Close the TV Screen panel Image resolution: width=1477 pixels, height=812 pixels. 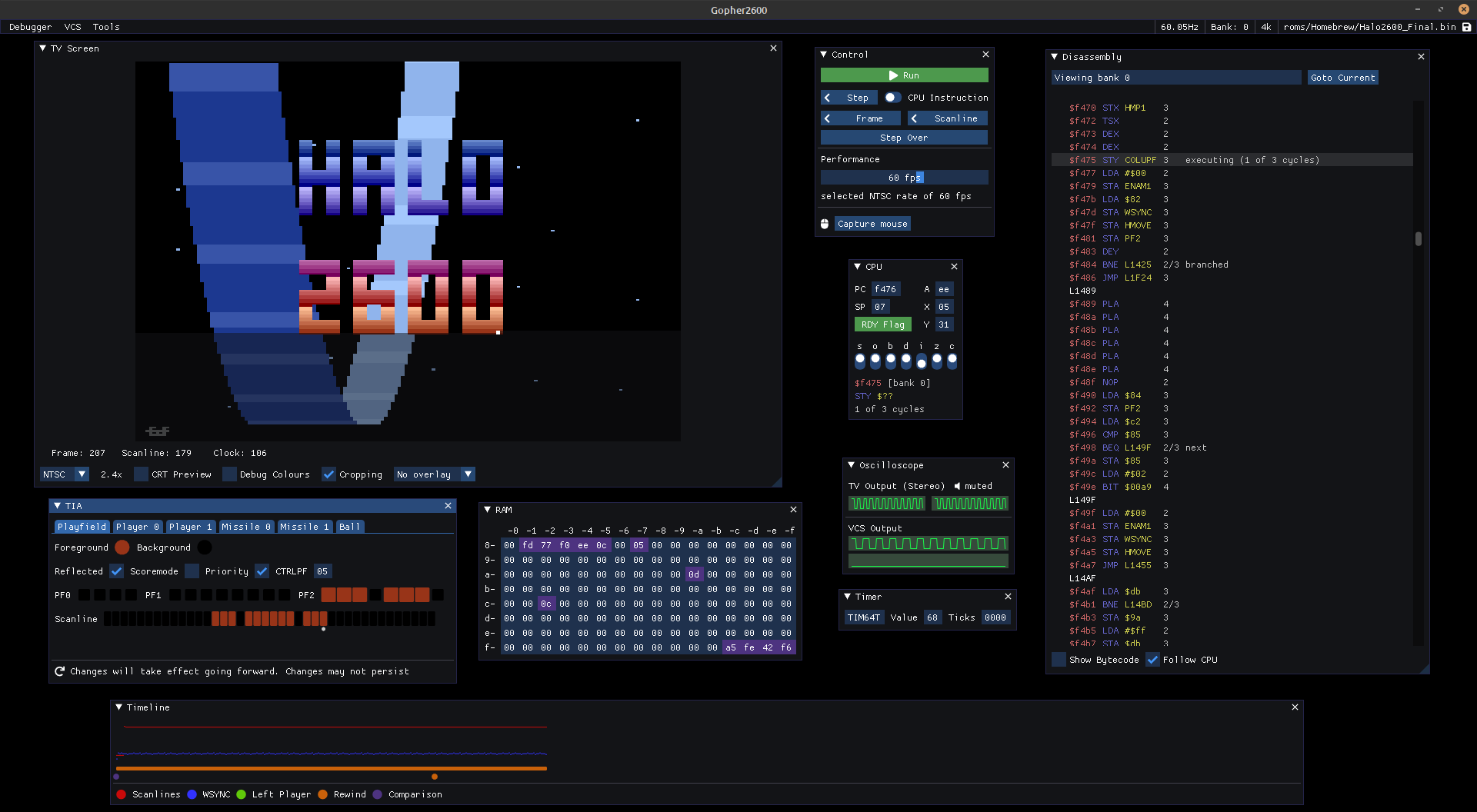point(774,48)
